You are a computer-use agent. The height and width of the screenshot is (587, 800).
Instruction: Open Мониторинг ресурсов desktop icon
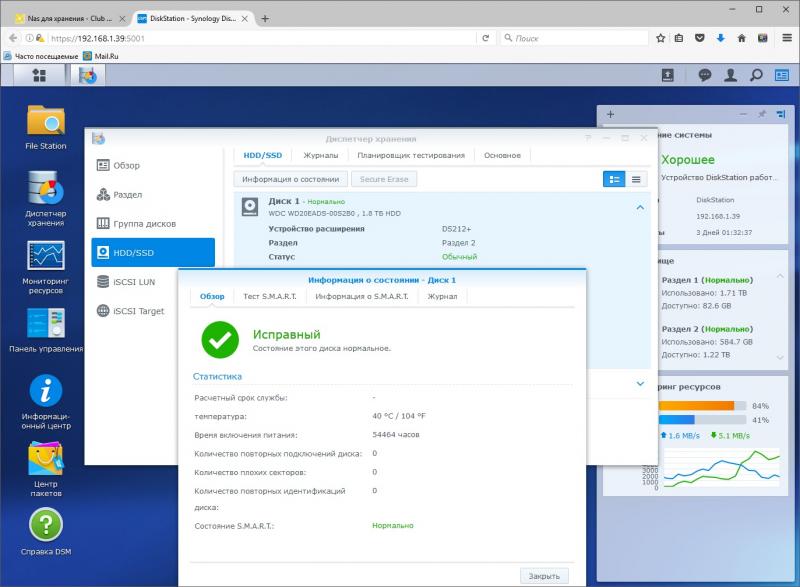[x=46, y=267]
